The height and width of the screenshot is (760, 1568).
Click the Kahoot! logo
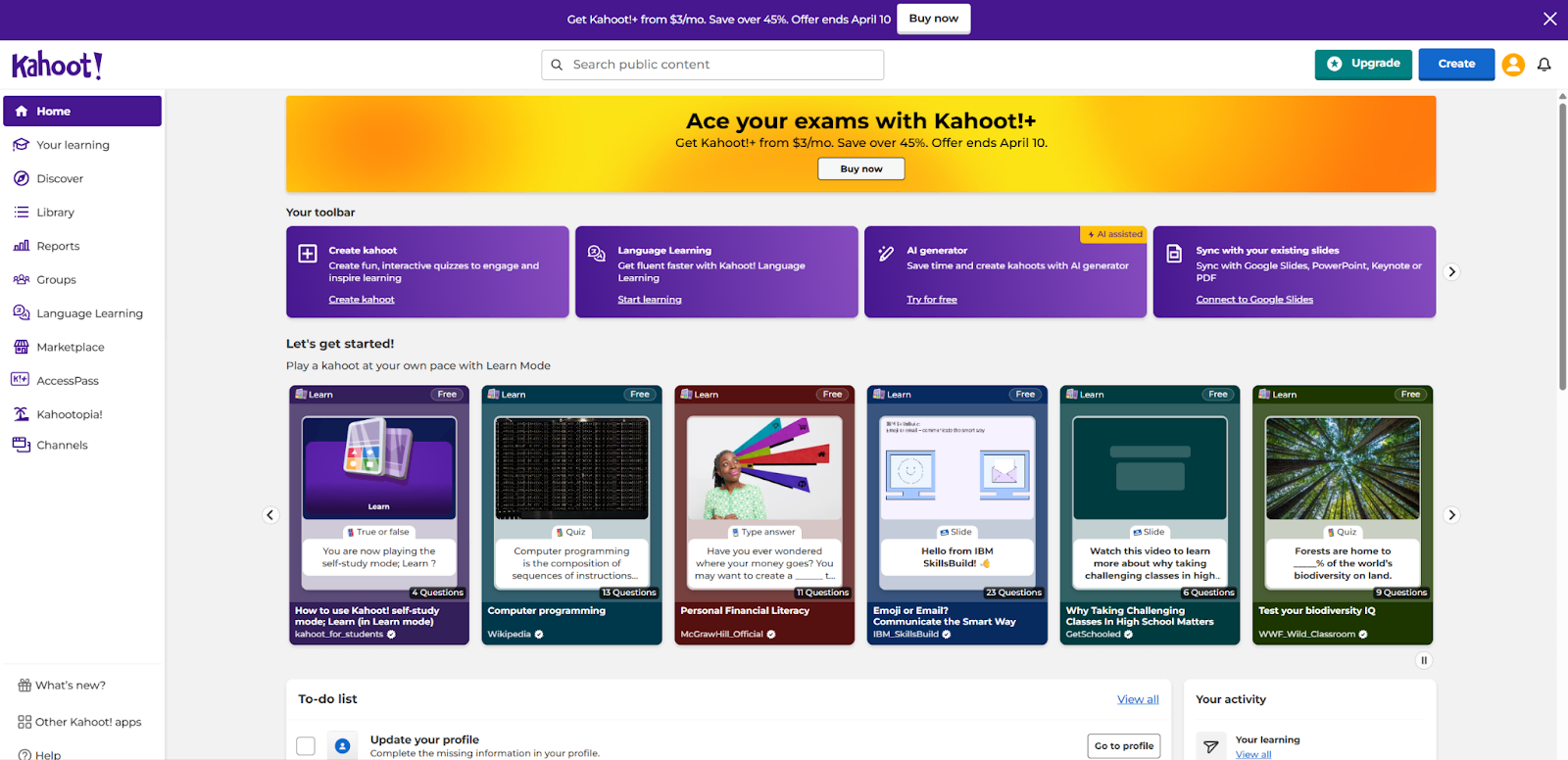pyautogui.click(x=57, y=66)
